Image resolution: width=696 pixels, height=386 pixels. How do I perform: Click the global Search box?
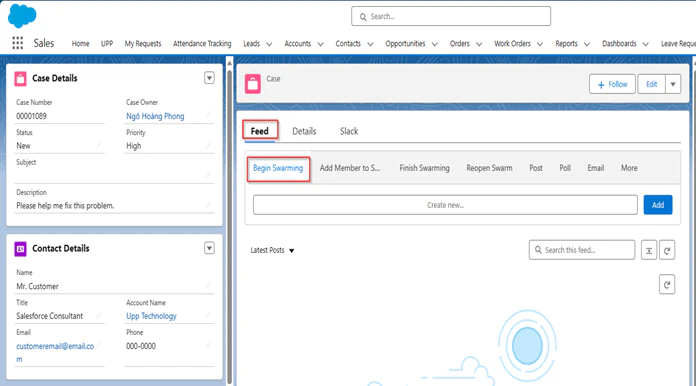point(451,16)
